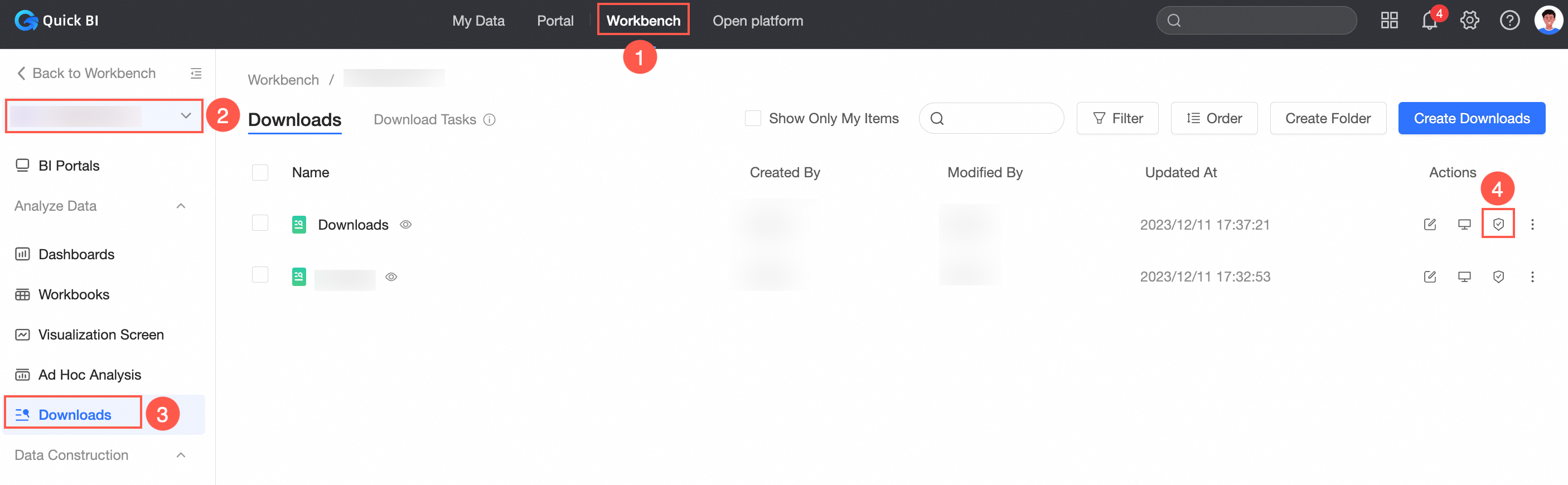Click timestamp 2023/12/11 17:32:53

[1204, 277]
